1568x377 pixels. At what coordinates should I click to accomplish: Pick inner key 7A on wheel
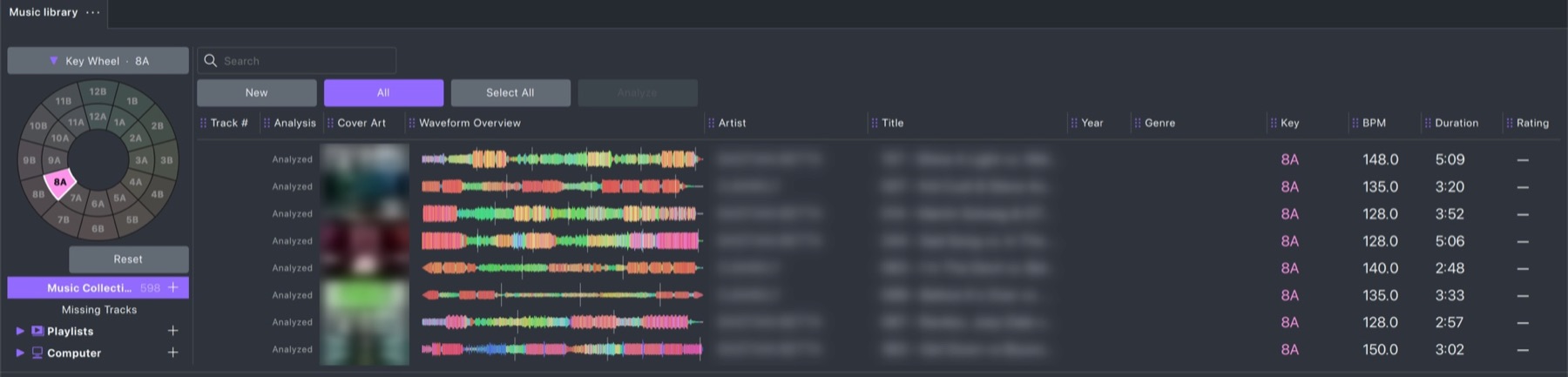[77, 198]
